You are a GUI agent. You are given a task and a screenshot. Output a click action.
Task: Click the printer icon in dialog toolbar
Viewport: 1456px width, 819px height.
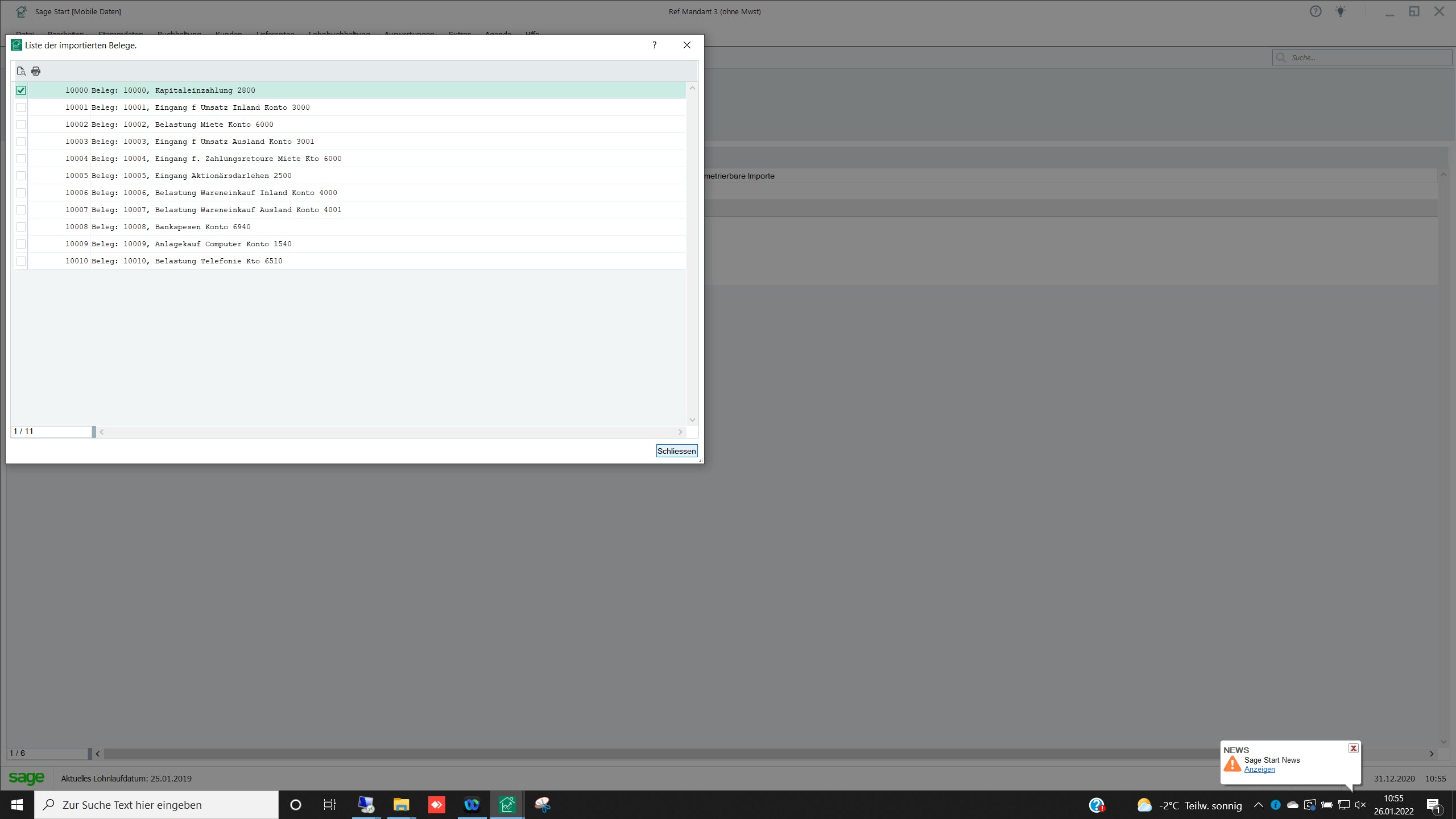click(x=36, y=71)
